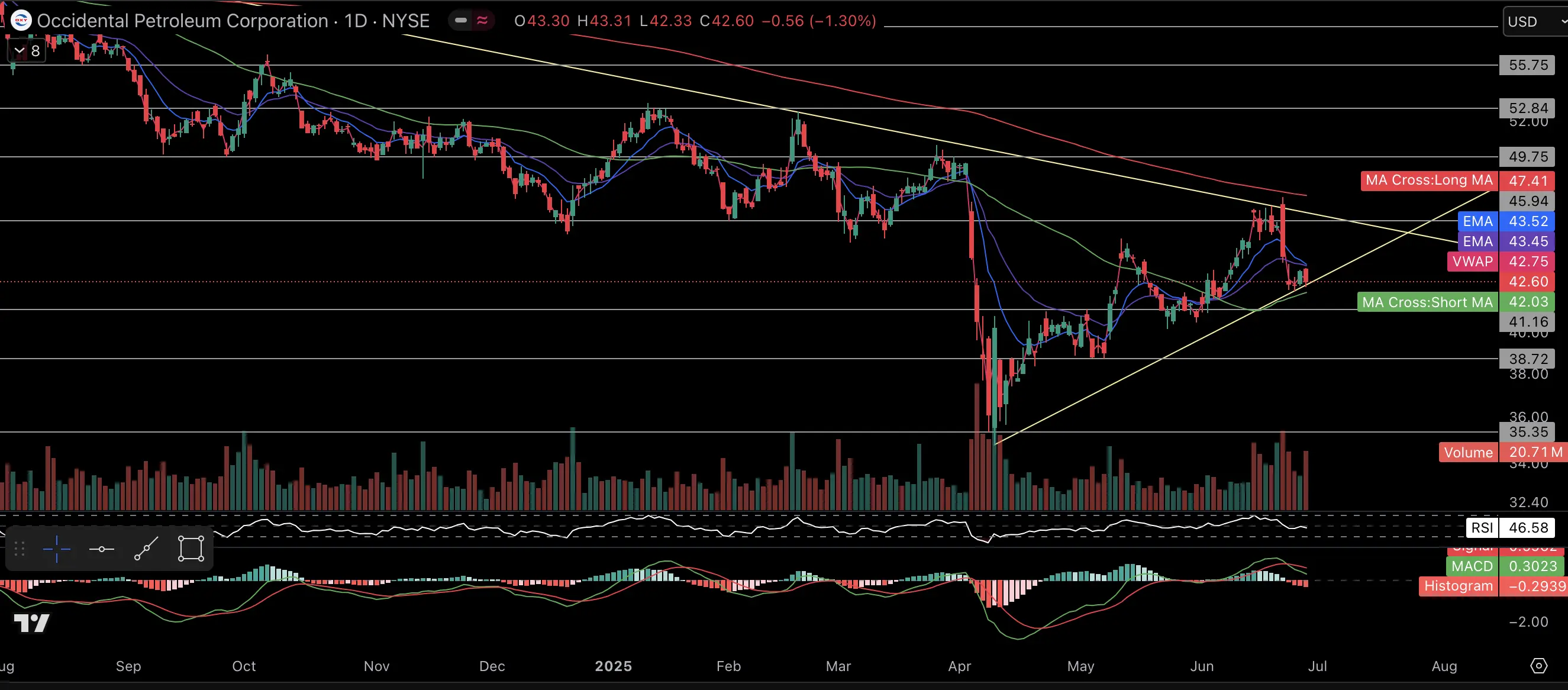Expand the collapsed 8 indicators legend
1568x690 pixels.
(26, 51)
